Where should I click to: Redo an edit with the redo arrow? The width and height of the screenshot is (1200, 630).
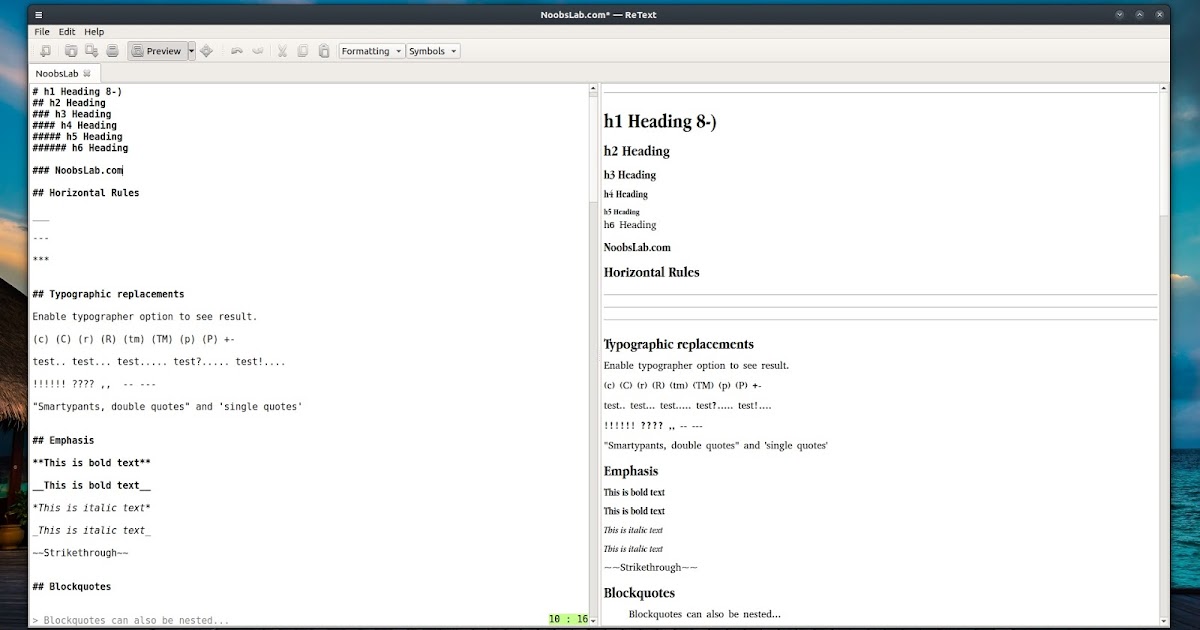[259, 50]
